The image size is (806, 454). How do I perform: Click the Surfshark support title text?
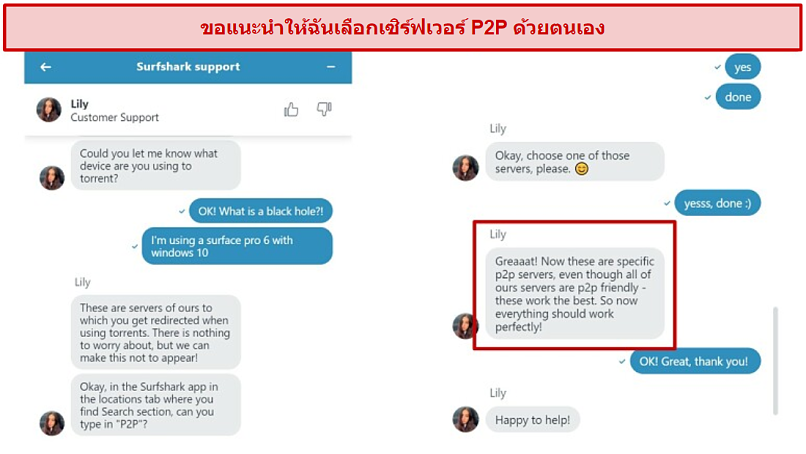188,67
